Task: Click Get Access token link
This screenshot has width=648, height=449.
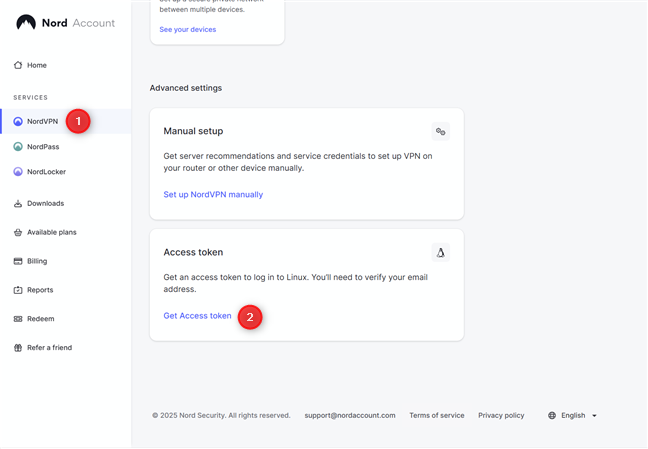Action: pyautogui.click(x=197, y=316)
